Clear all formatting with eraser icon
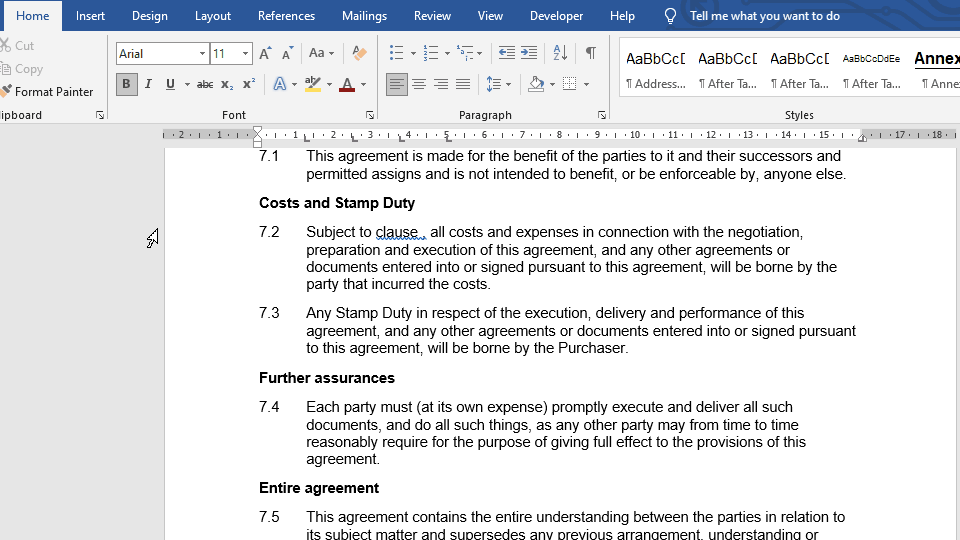Screen dimensions: 960x540 point(359,53)
